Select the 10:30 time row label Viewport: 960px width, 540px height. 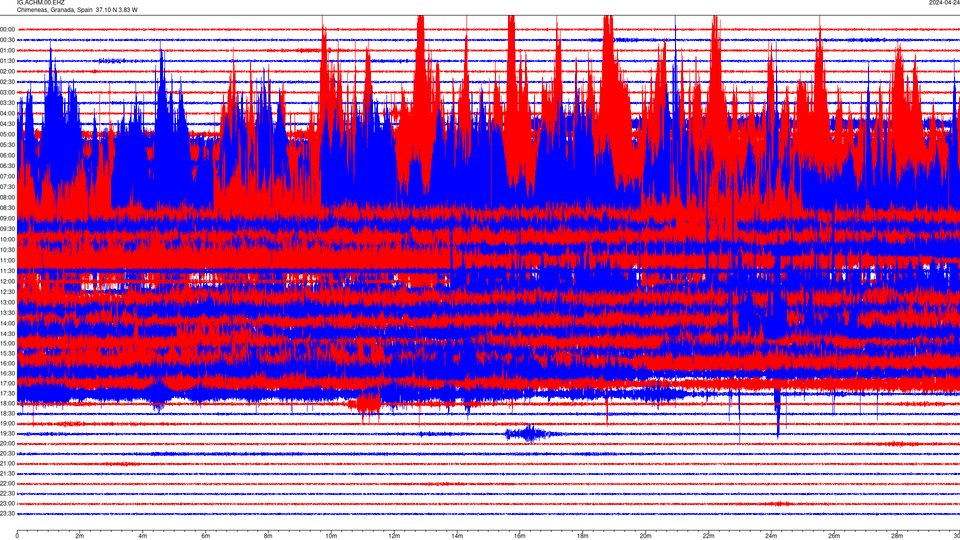pos(7,250)
